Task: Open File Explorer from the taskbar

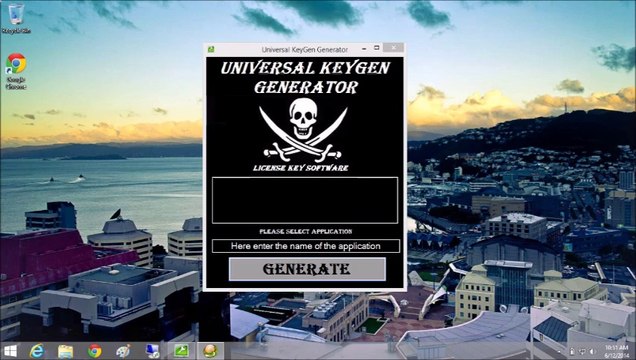Action: pyautogui.click(x=65, y=351)
